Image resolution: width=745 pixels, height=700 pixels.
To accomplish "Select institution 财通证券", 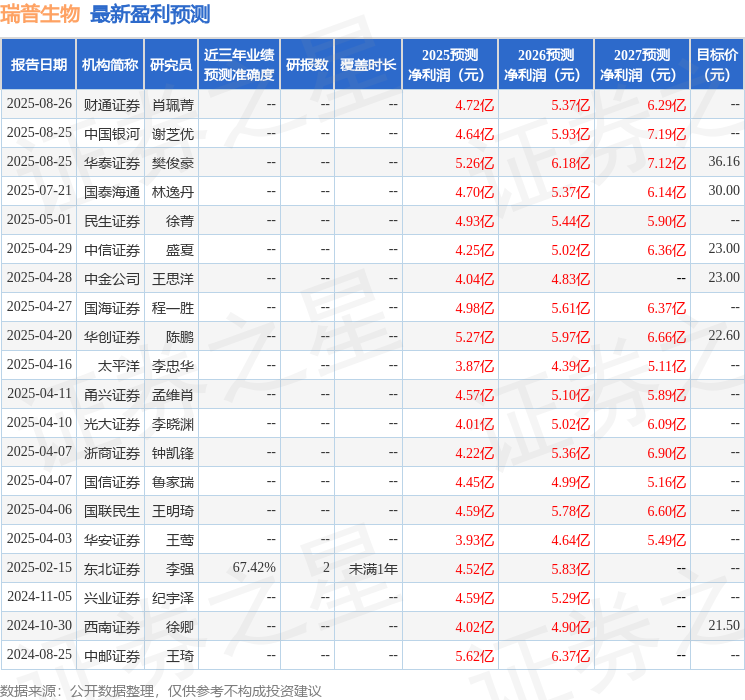I will point(112,105).
